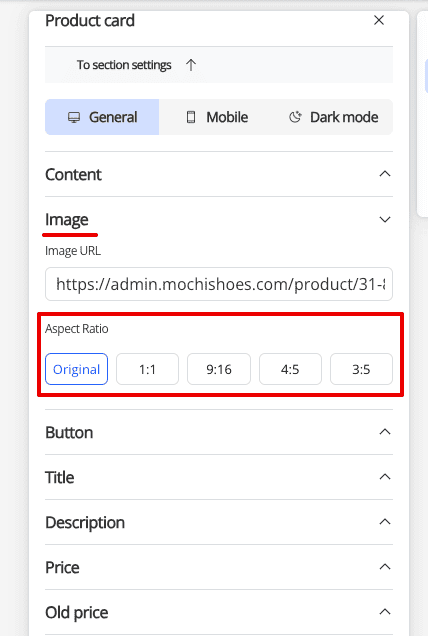The height and width of the screenshot is (636, 428).
Task: Switch to the Dark mode tab
Action: tap(334, 117)
